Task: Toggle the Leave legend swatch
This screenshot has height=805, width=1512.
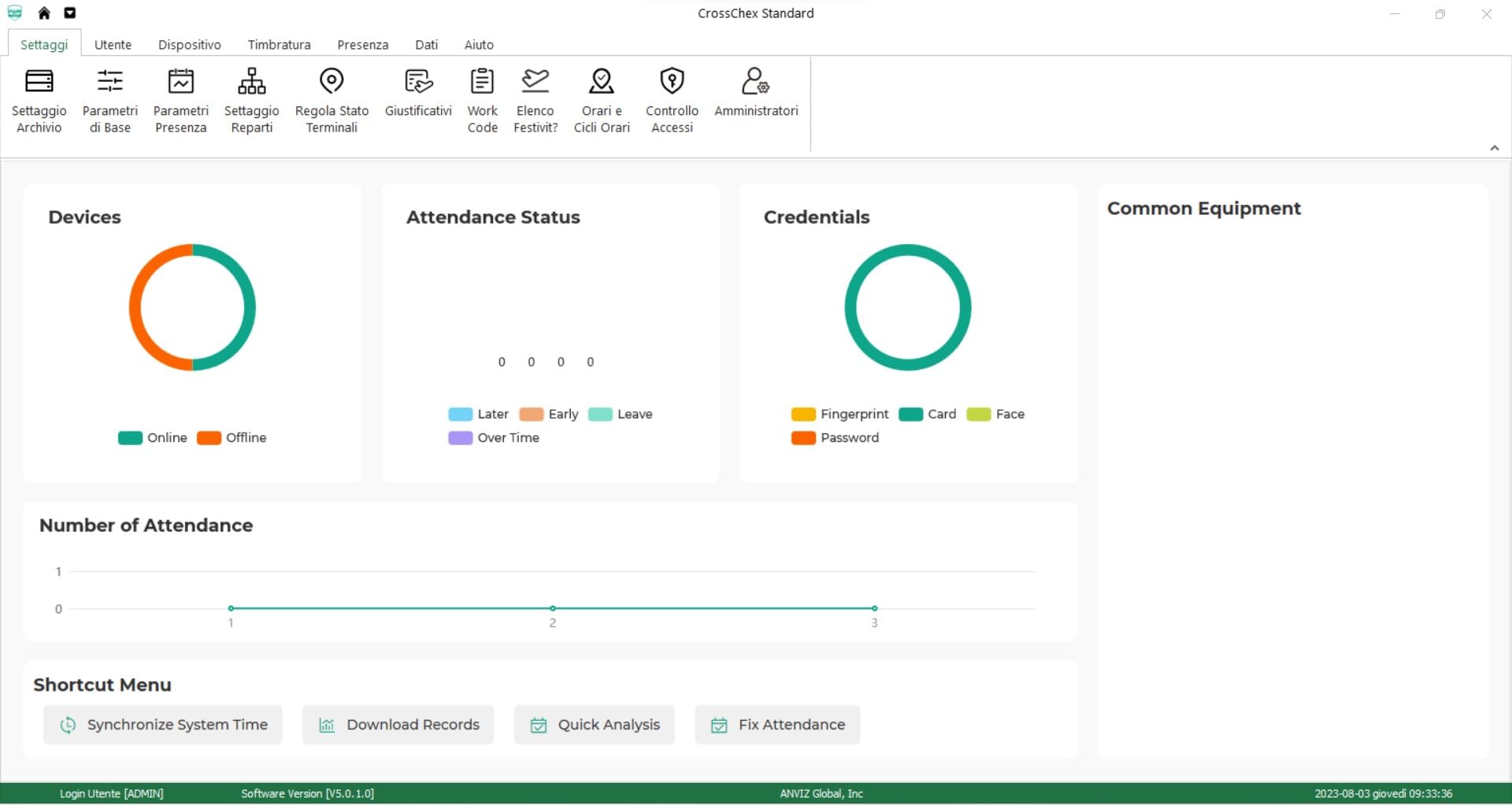Action: tap(600, 414)
